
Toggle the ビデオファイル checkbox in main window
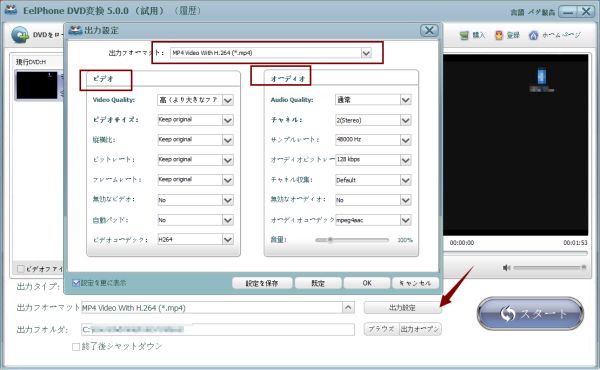(x=21, y=269)
